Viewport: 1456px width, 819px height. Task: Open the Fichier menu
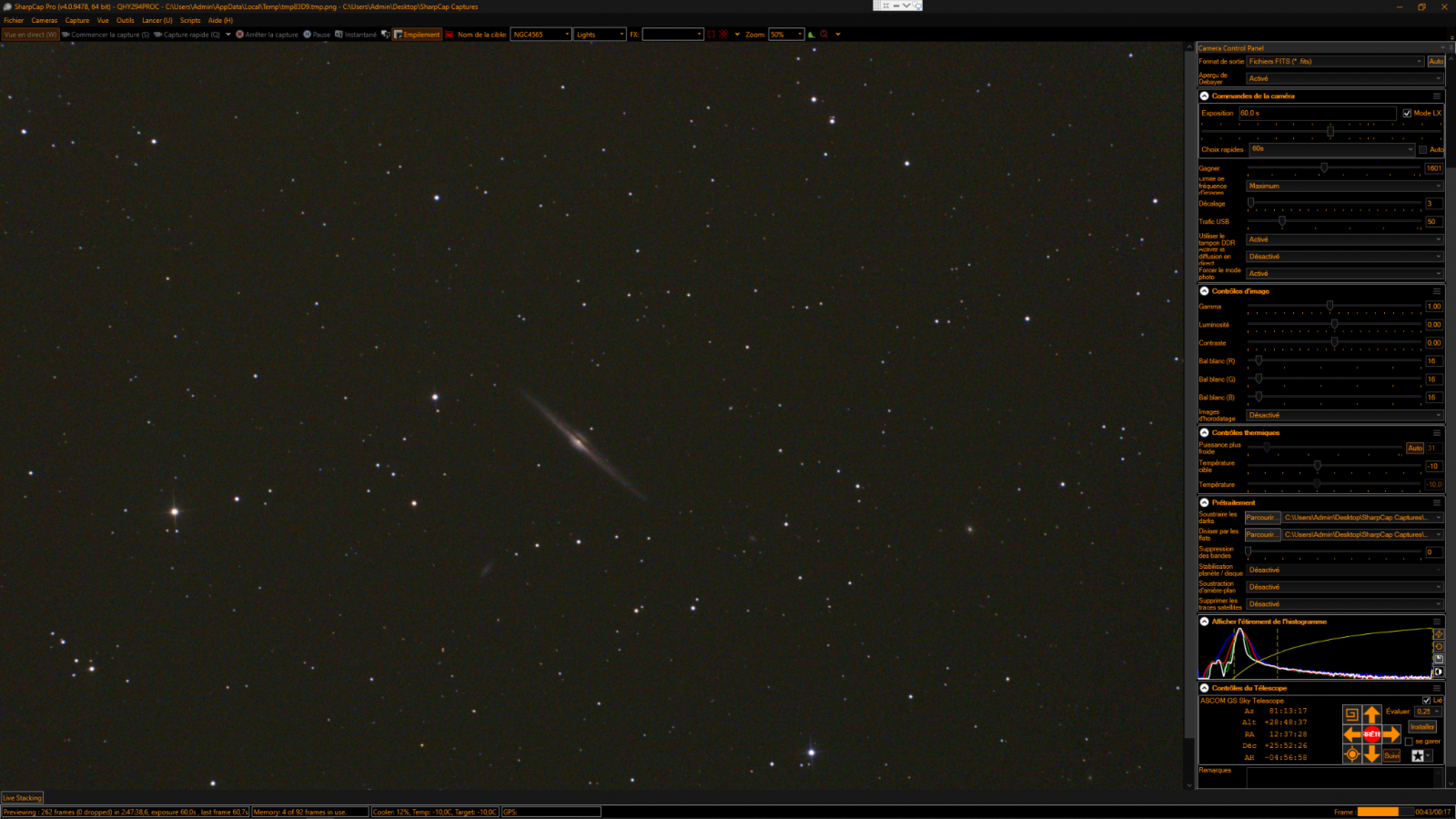[x=14, y=20]
